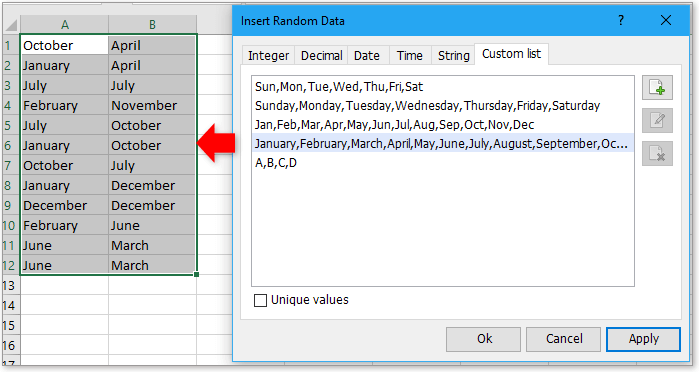The width and height of the screenshot is (699, 372).
Task: Open the dialog help question mark
Action: point(621,21)
